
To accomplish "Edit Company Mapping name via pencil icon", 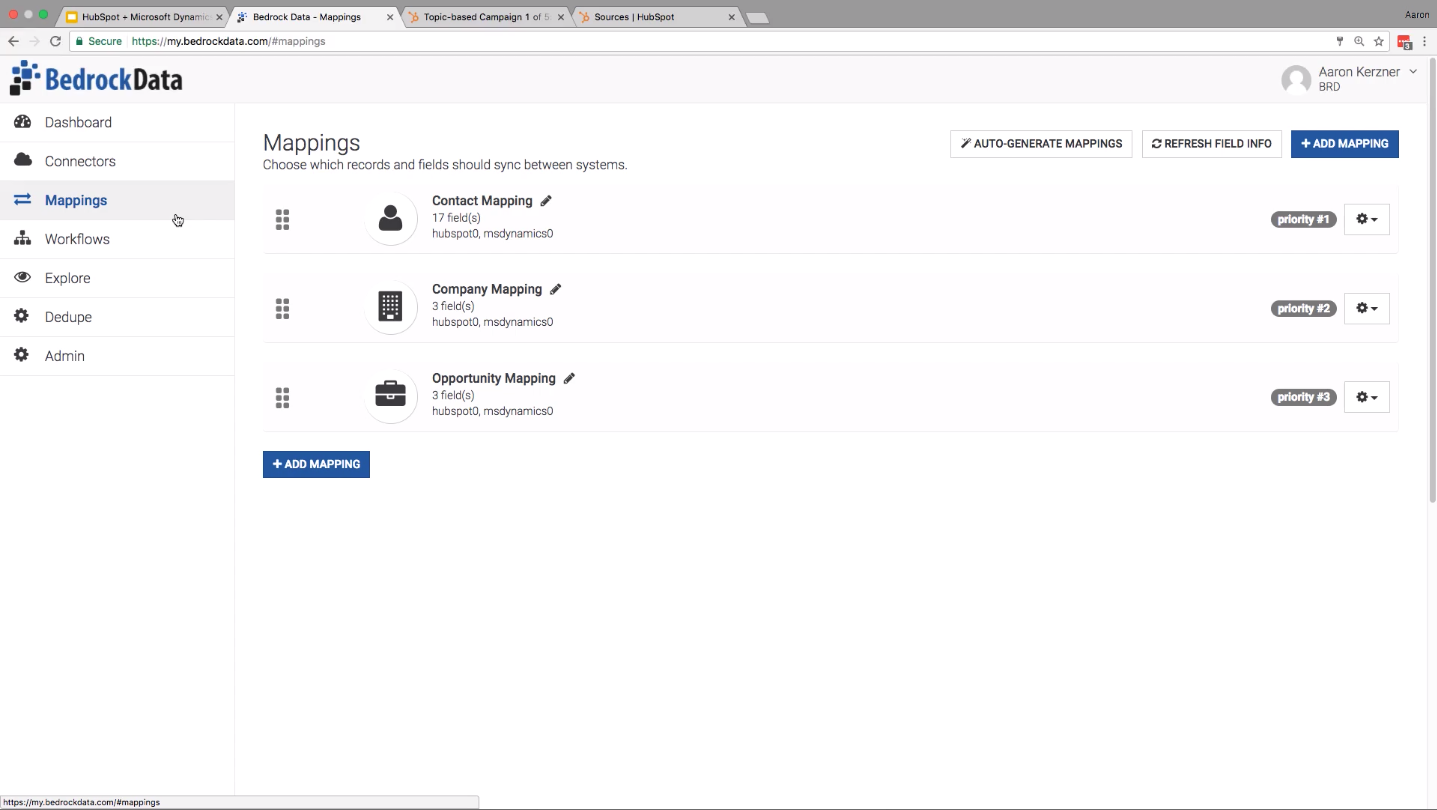I will tap(556, 289).
